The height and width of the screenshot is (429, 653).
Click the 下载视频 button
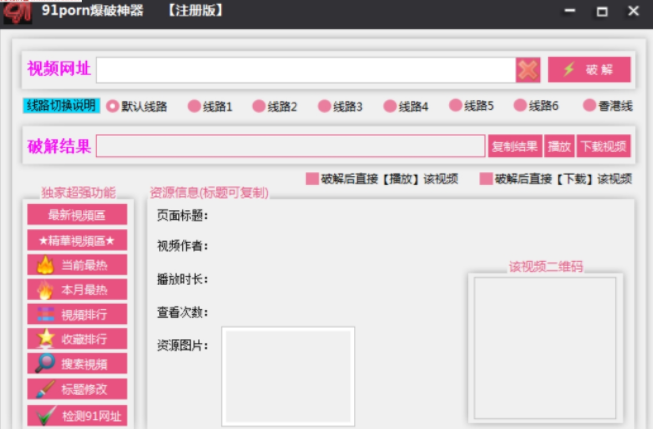coord(603,146)
